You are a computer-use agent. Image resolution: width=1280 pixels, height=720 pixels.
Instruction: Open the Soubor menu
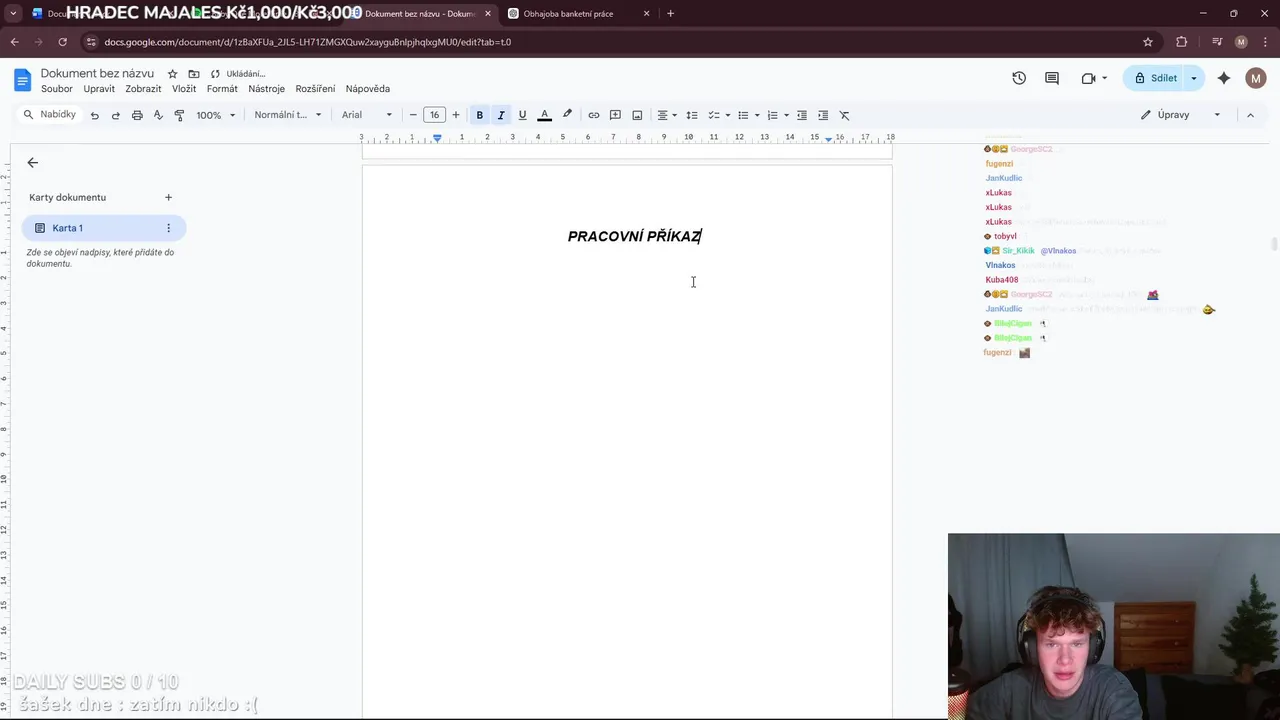(57, 89)
